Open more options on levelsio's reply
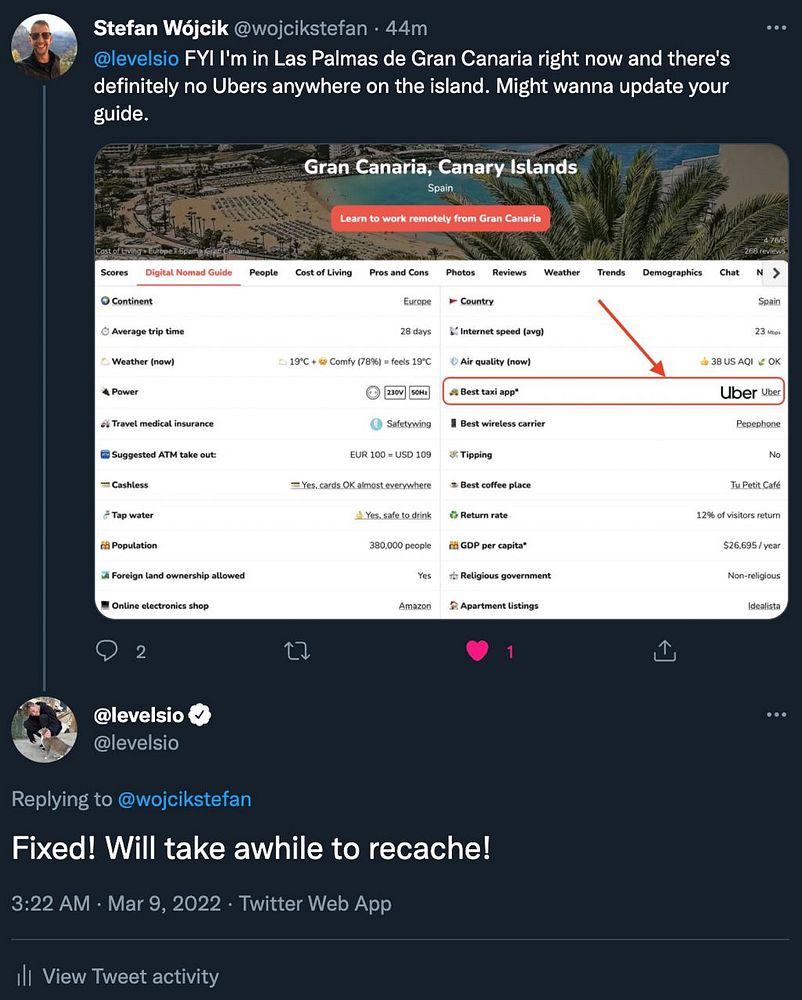Viewport: 802px width, 1000px height. coord(775,715)
